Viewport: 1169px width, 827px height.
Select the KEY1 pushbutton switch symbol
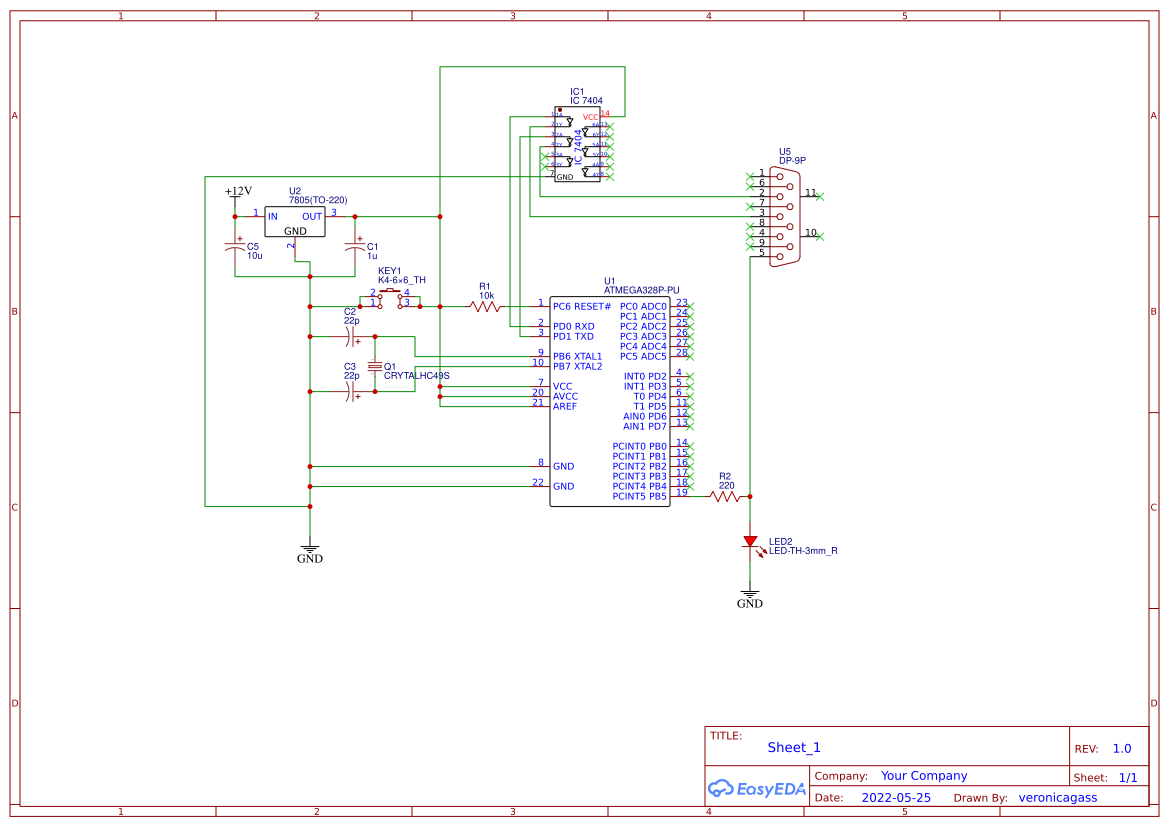tap(390, 298)
